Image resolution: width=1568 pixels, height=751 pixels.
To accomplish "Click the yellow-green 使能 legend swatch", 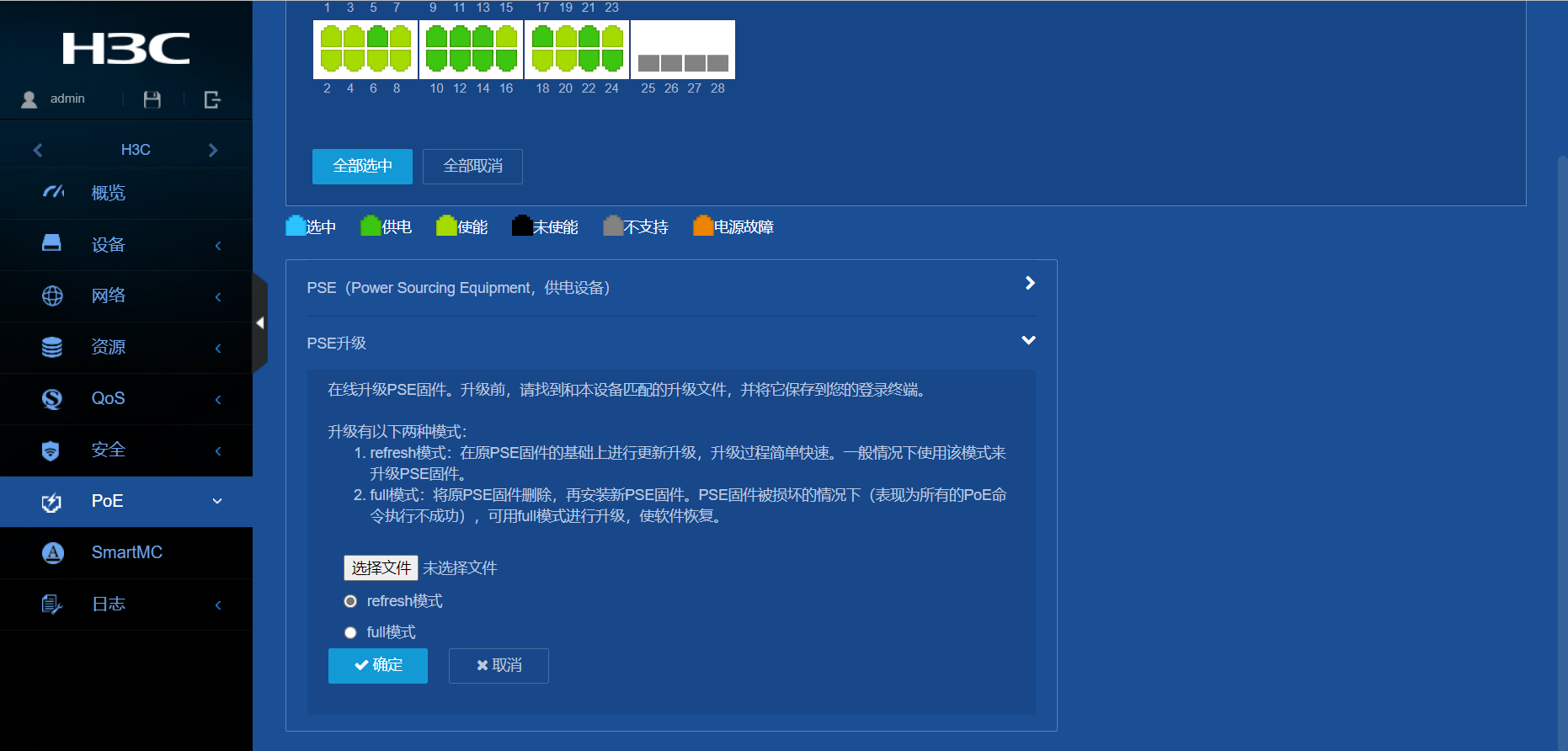I will point(446,226).
